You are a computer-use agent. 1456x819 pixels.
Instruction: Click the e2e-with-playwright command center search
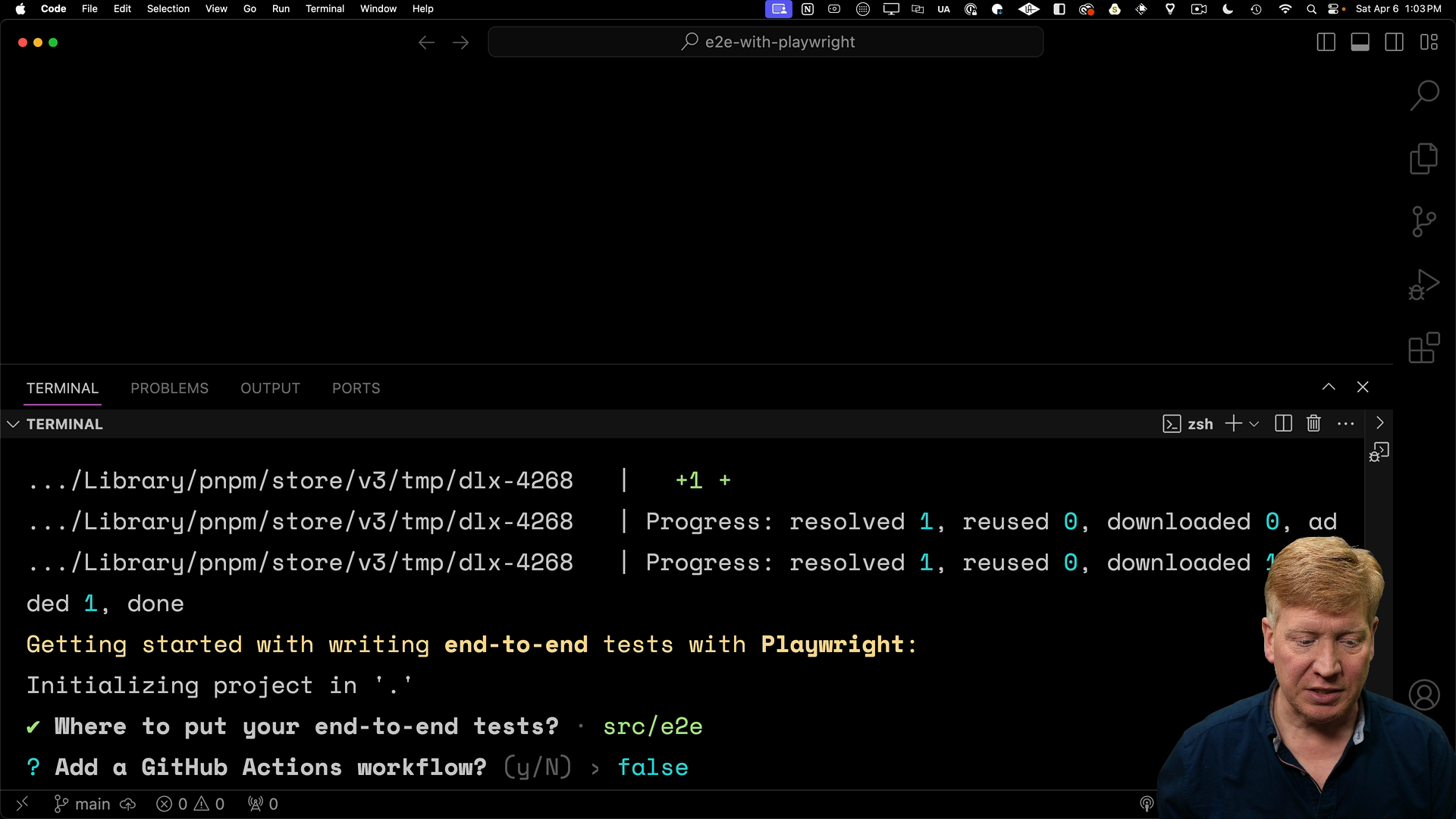pos(766,42)
